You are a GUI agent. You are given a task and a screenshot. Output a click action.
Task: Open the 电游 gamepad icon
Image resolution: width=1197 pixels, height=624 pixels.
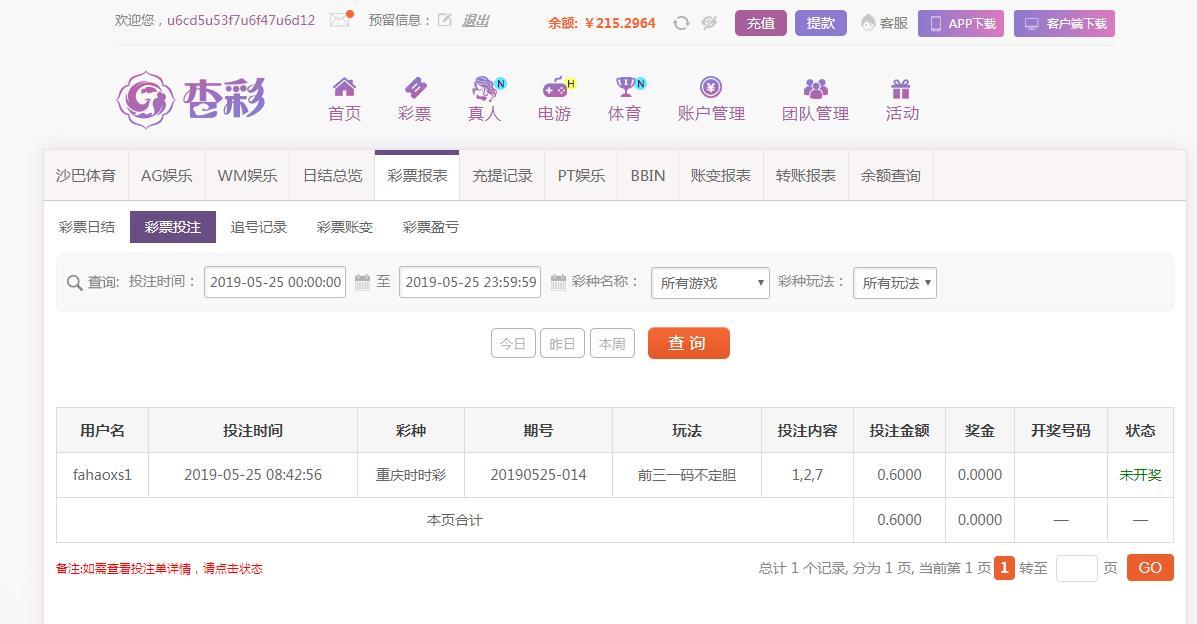(557, 87)
